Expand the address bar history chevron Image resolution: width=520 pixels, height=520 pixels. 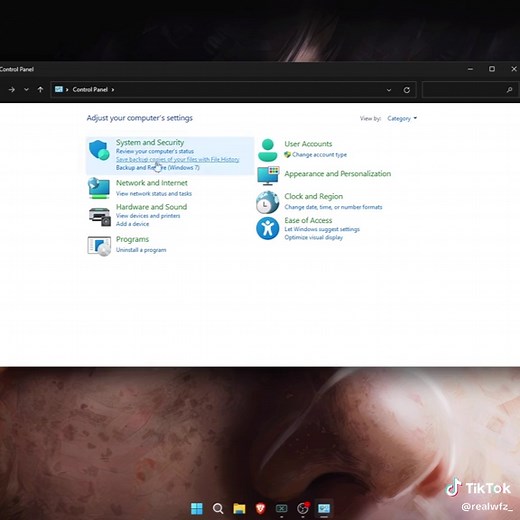tap(389, 90)
